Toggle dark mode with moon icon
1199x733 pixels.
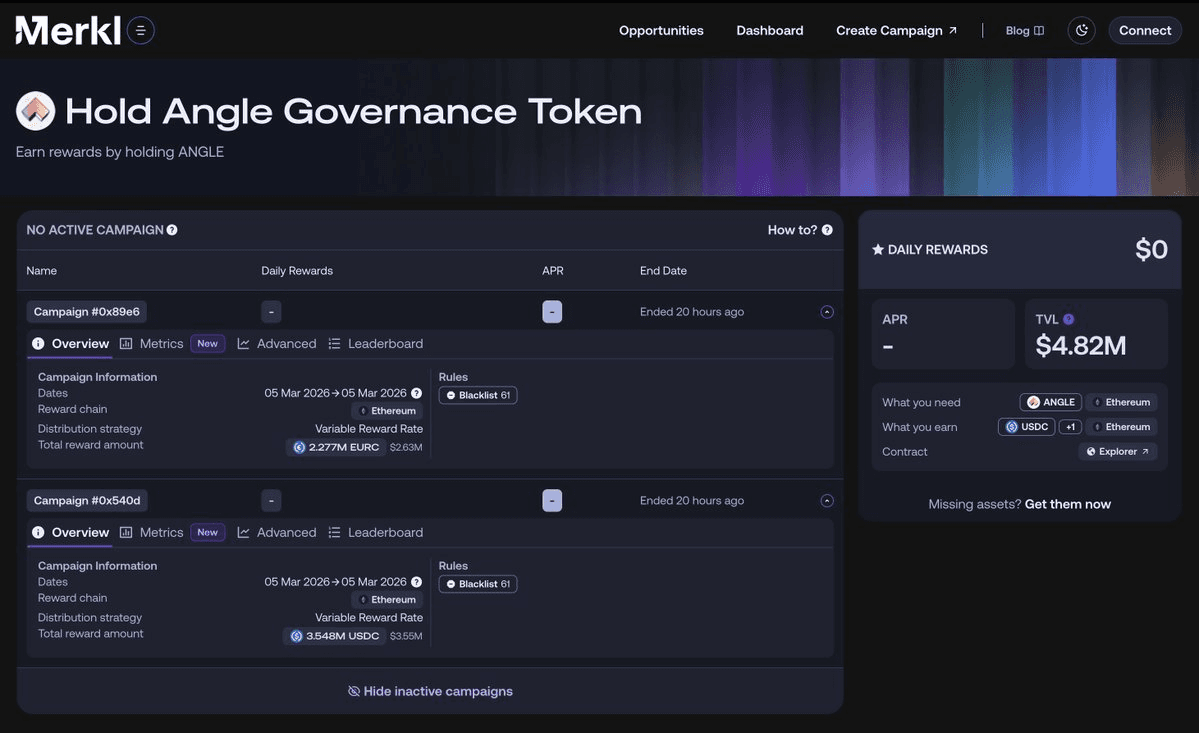pos(1081,31)
